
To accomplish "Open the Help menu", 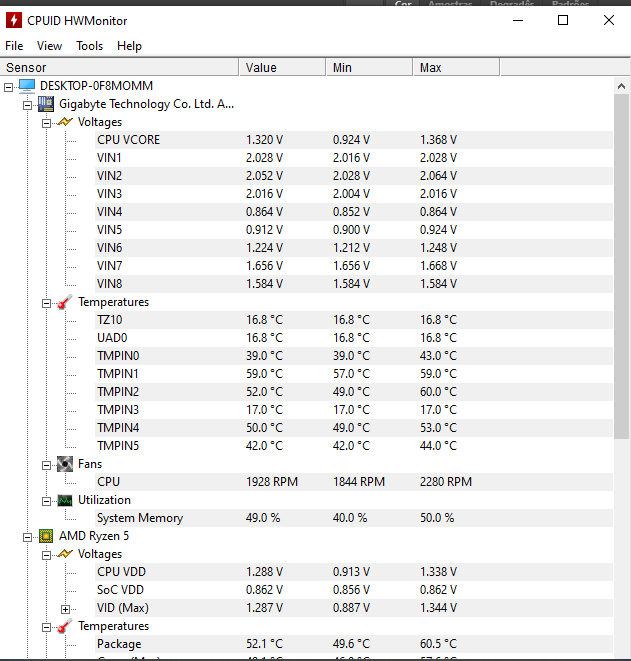I will point(129,46).
